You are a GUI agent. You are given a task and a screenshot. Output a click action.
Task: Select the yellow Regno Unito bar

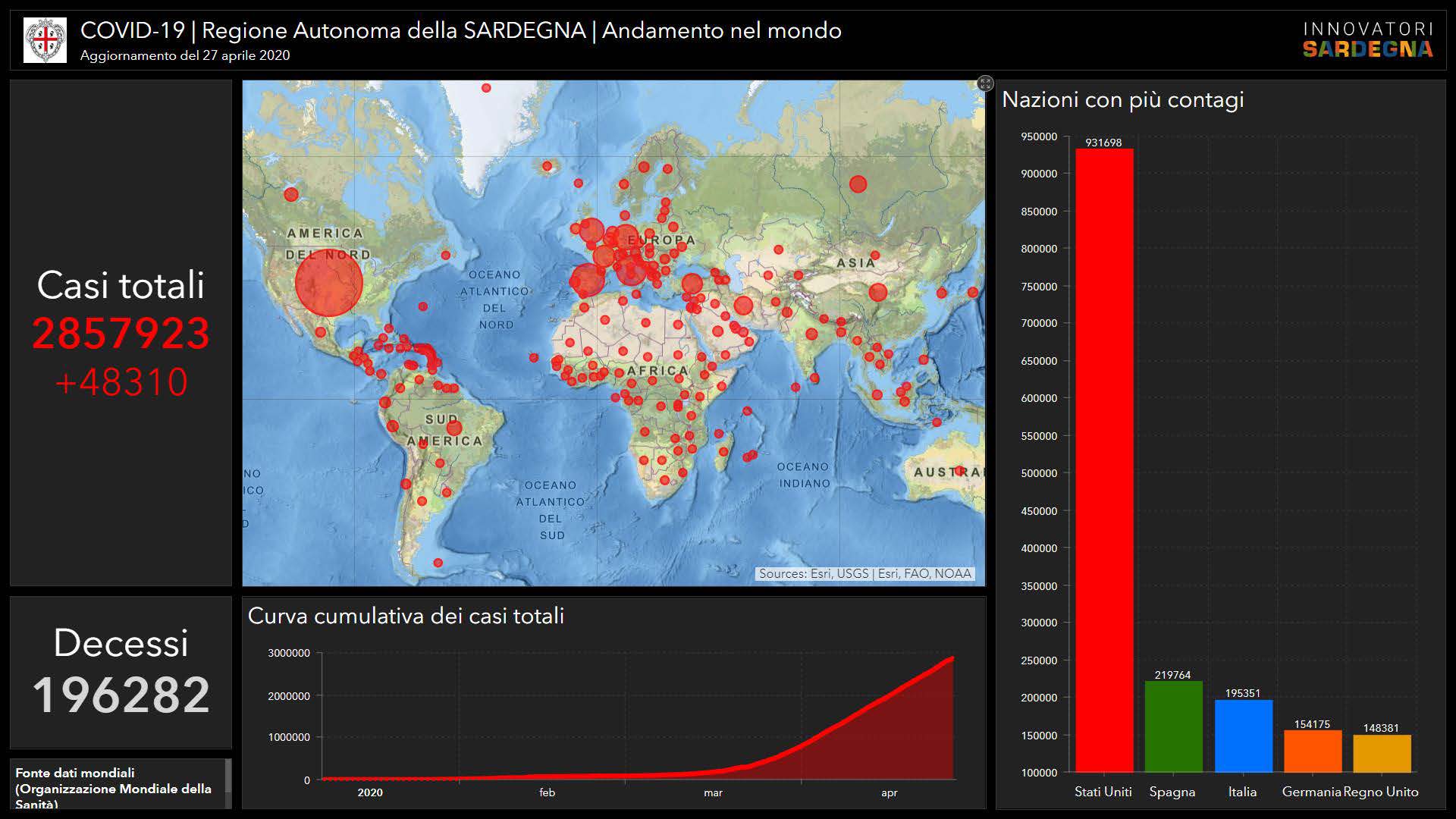point(1381,752)
